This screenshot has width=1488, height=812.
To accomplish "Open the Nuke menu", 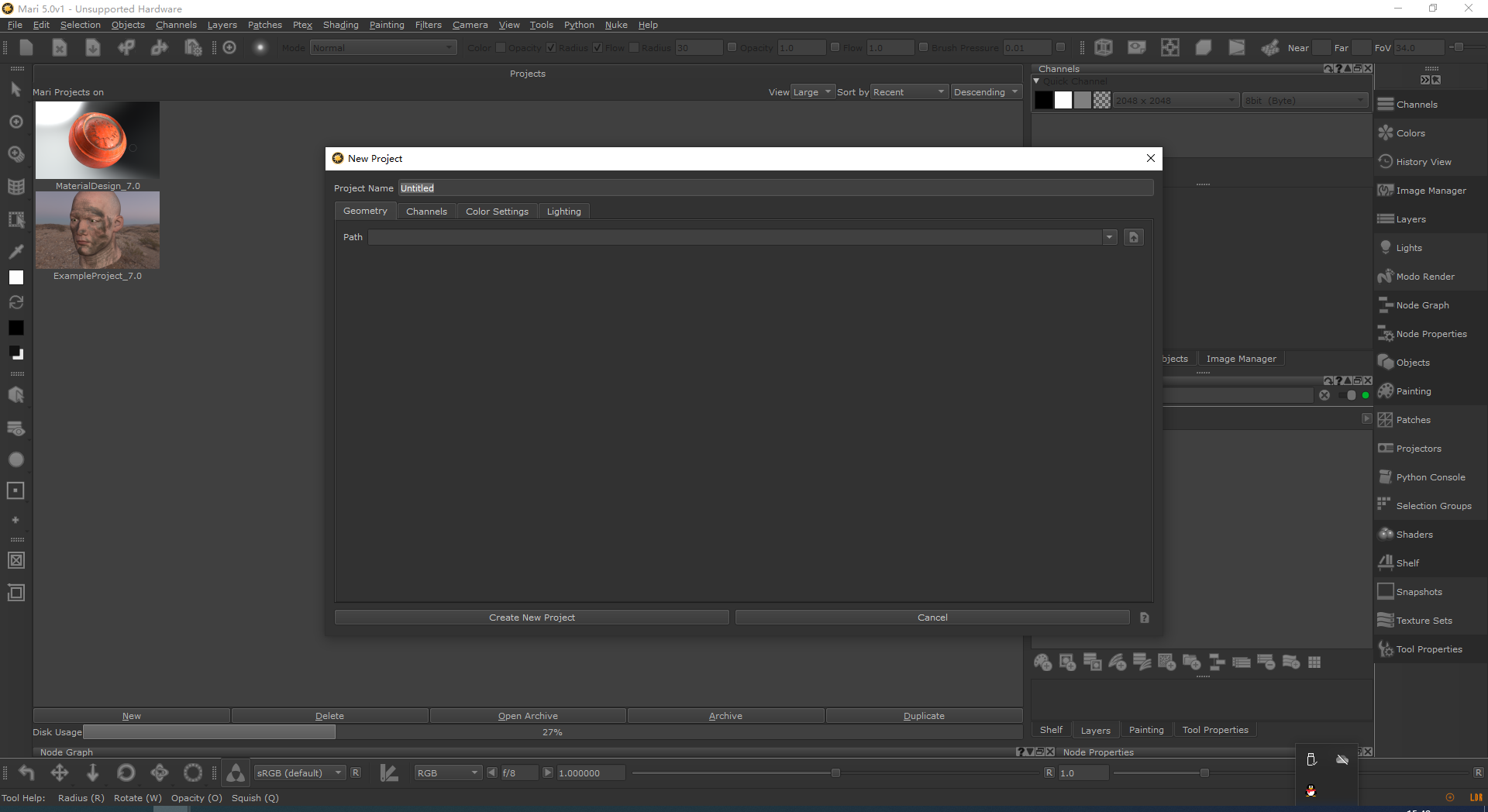I will 616,25.
